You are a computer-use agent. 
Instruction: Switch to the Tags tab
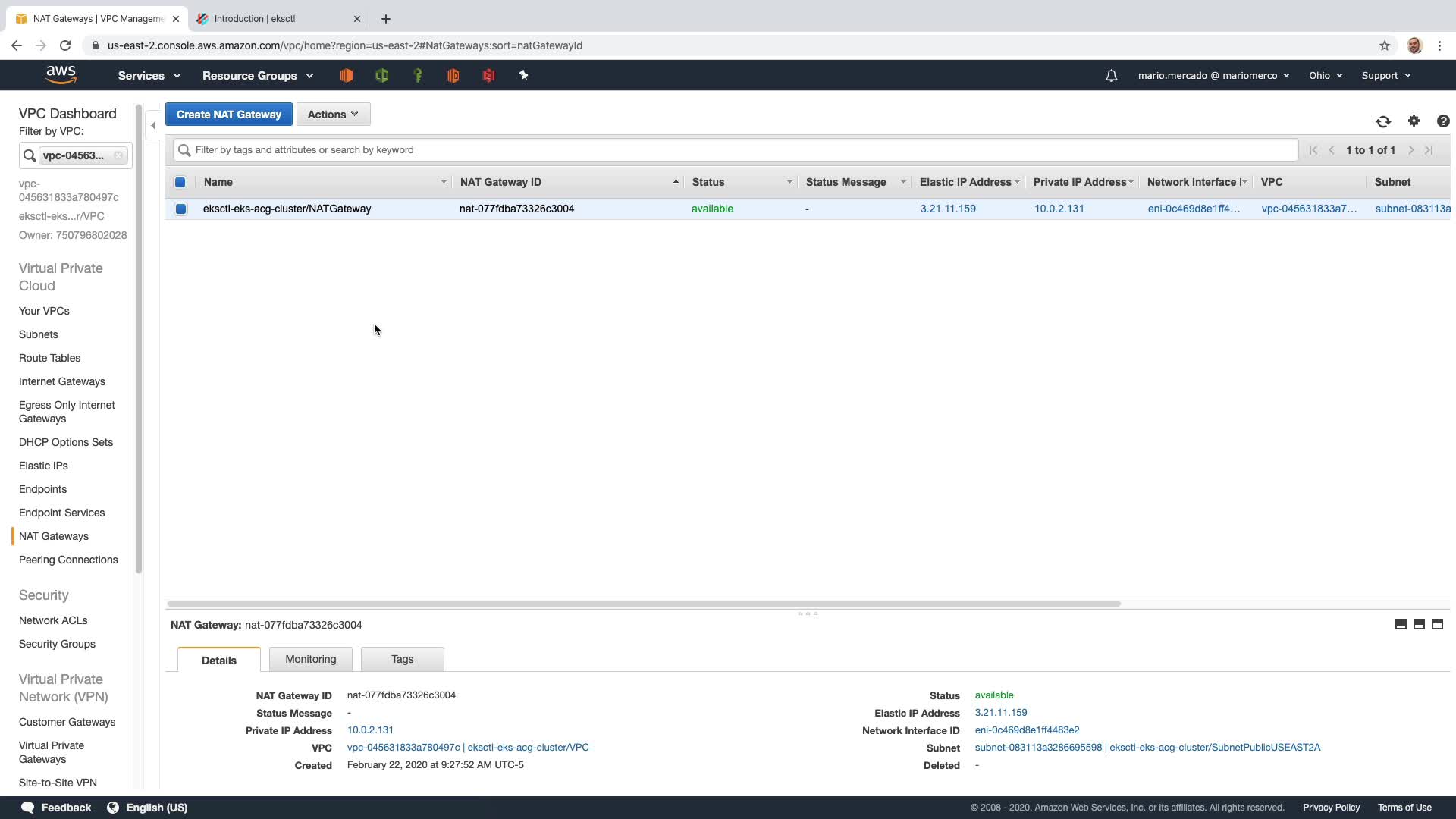point(402,659)
